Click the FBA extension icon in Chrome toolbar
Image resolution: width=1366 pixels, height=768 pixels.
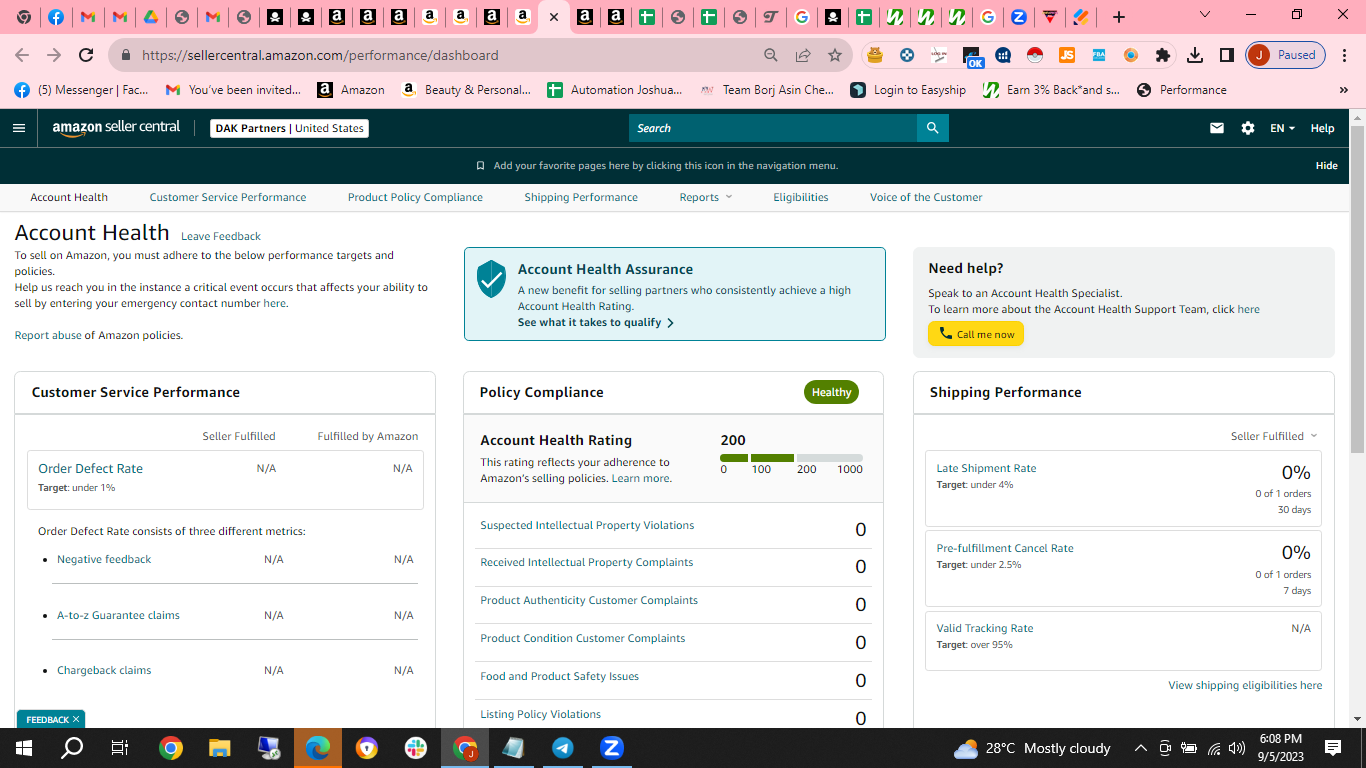pyautogui.click(x=1099, y=55)
